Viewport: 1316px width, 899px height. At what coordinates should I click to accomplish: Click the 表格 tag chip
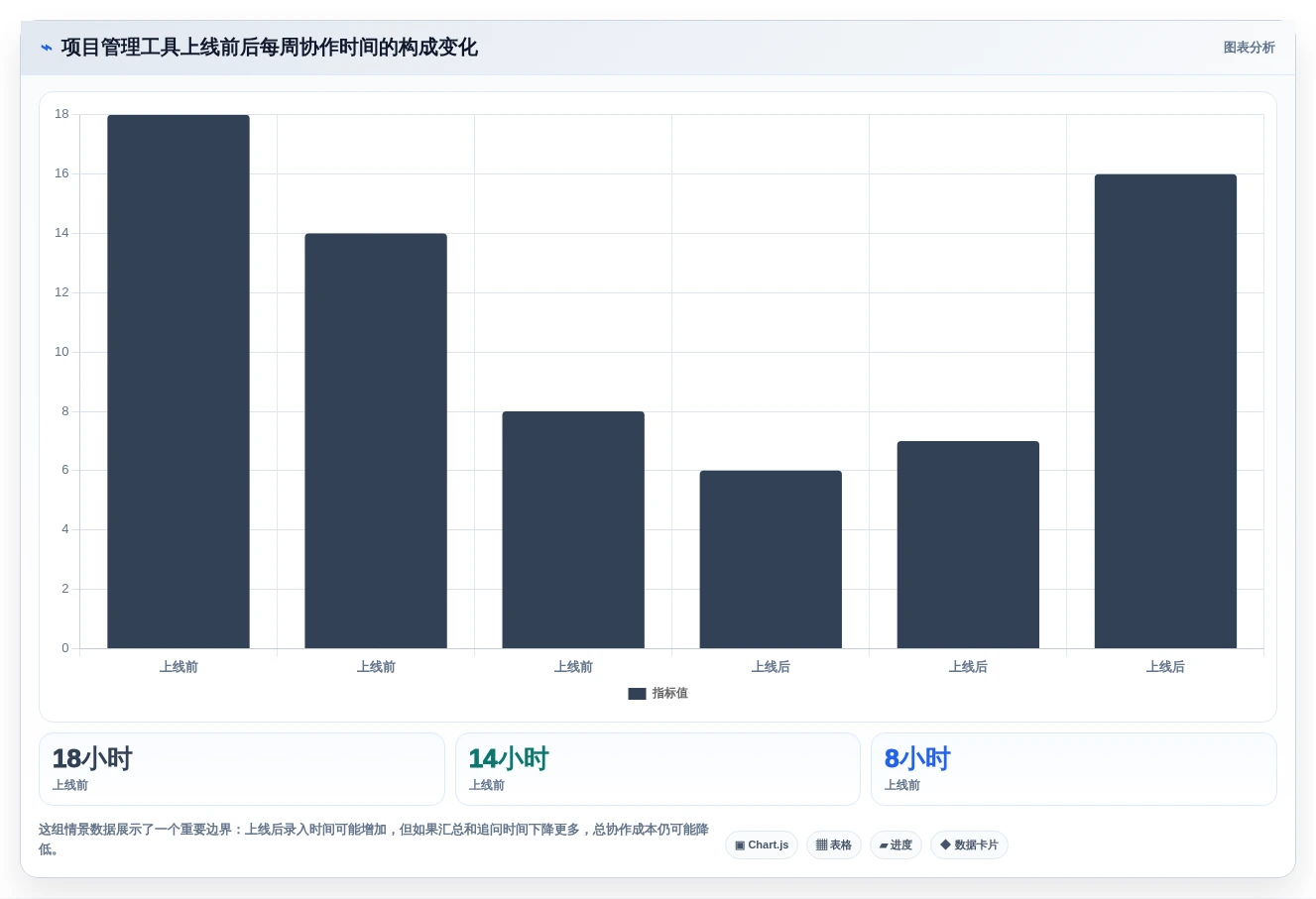834,845
